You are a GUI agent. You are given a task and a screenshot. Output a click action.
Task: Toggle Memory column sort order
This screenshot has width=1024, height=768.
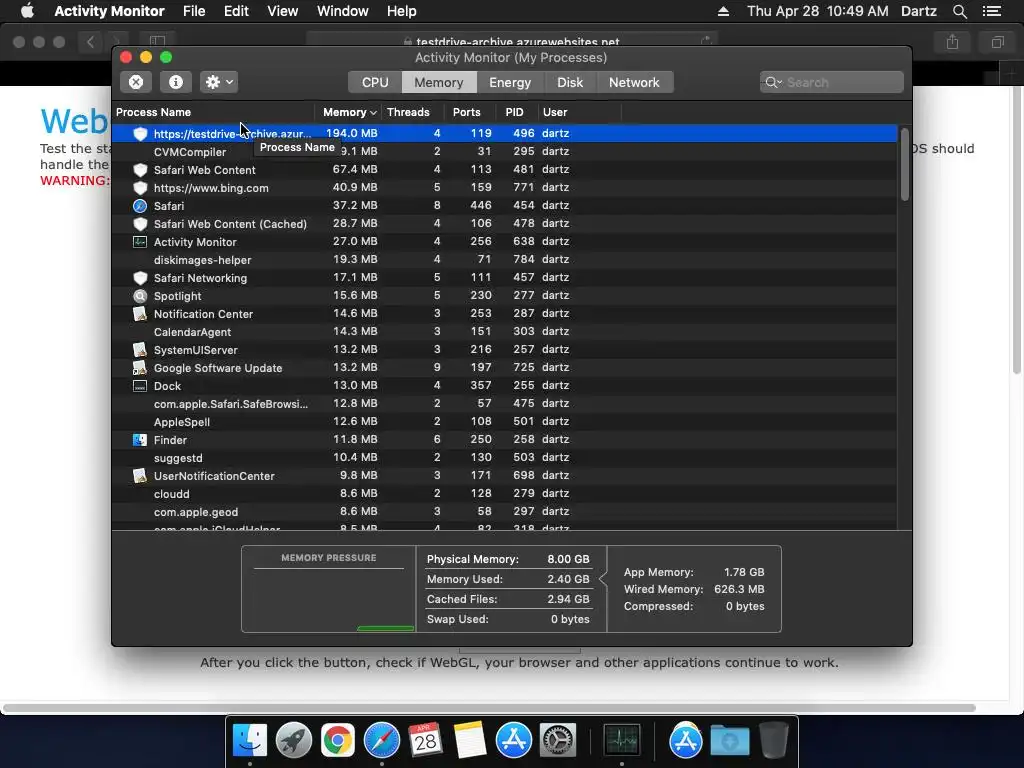347,112
